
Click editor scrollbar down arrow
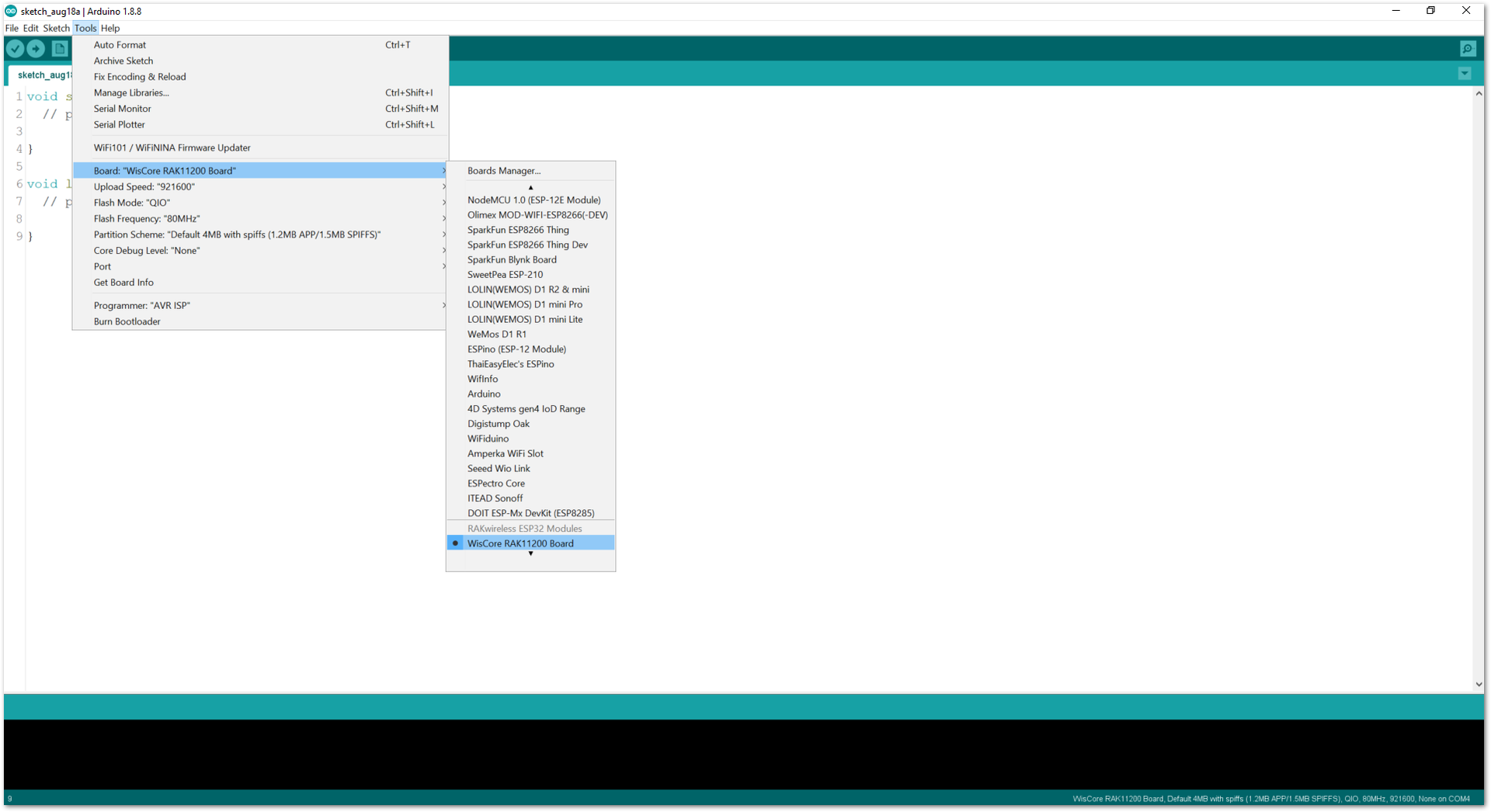point(1479,684)
